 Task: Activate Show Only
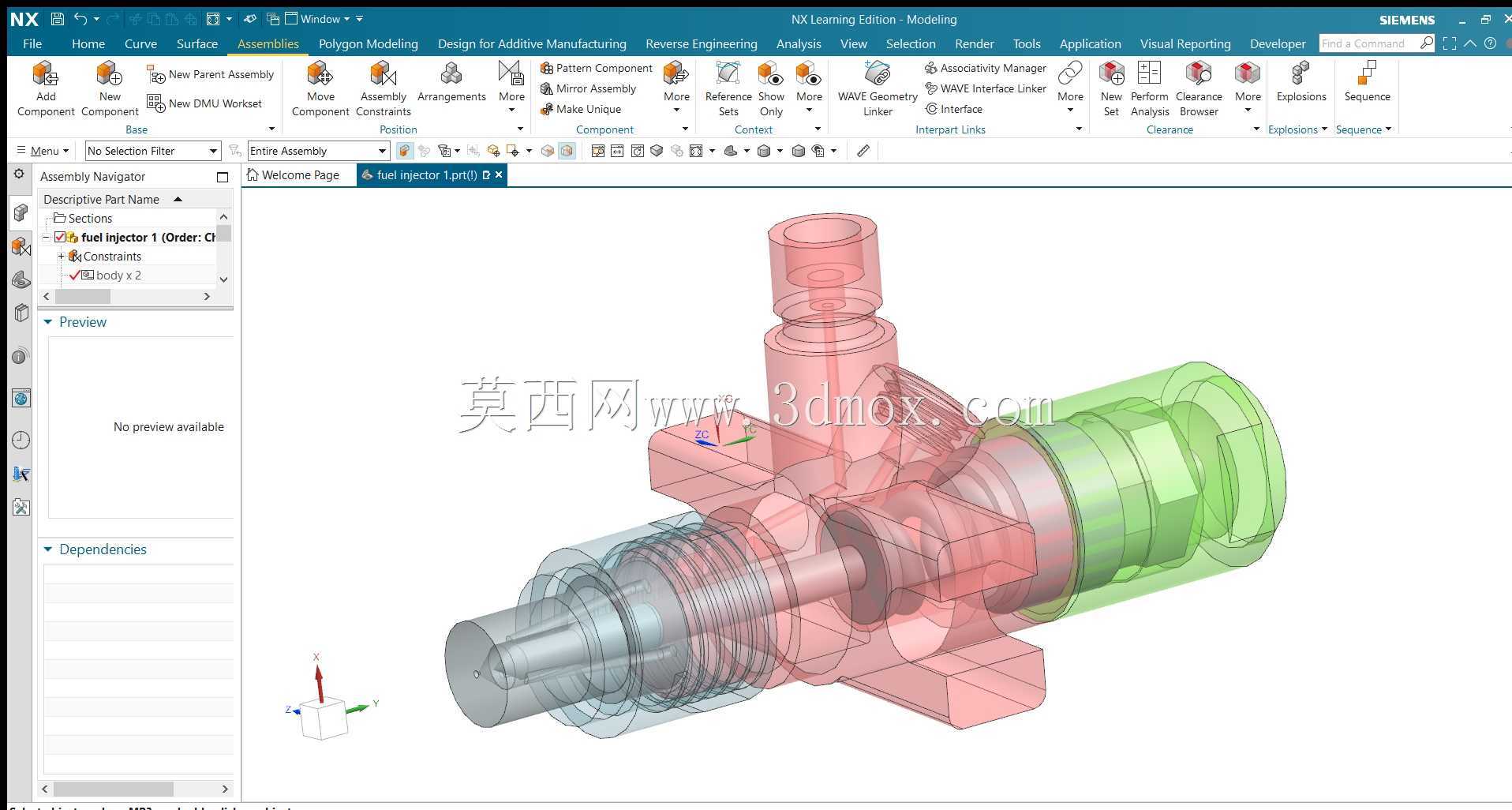(771, 88)
